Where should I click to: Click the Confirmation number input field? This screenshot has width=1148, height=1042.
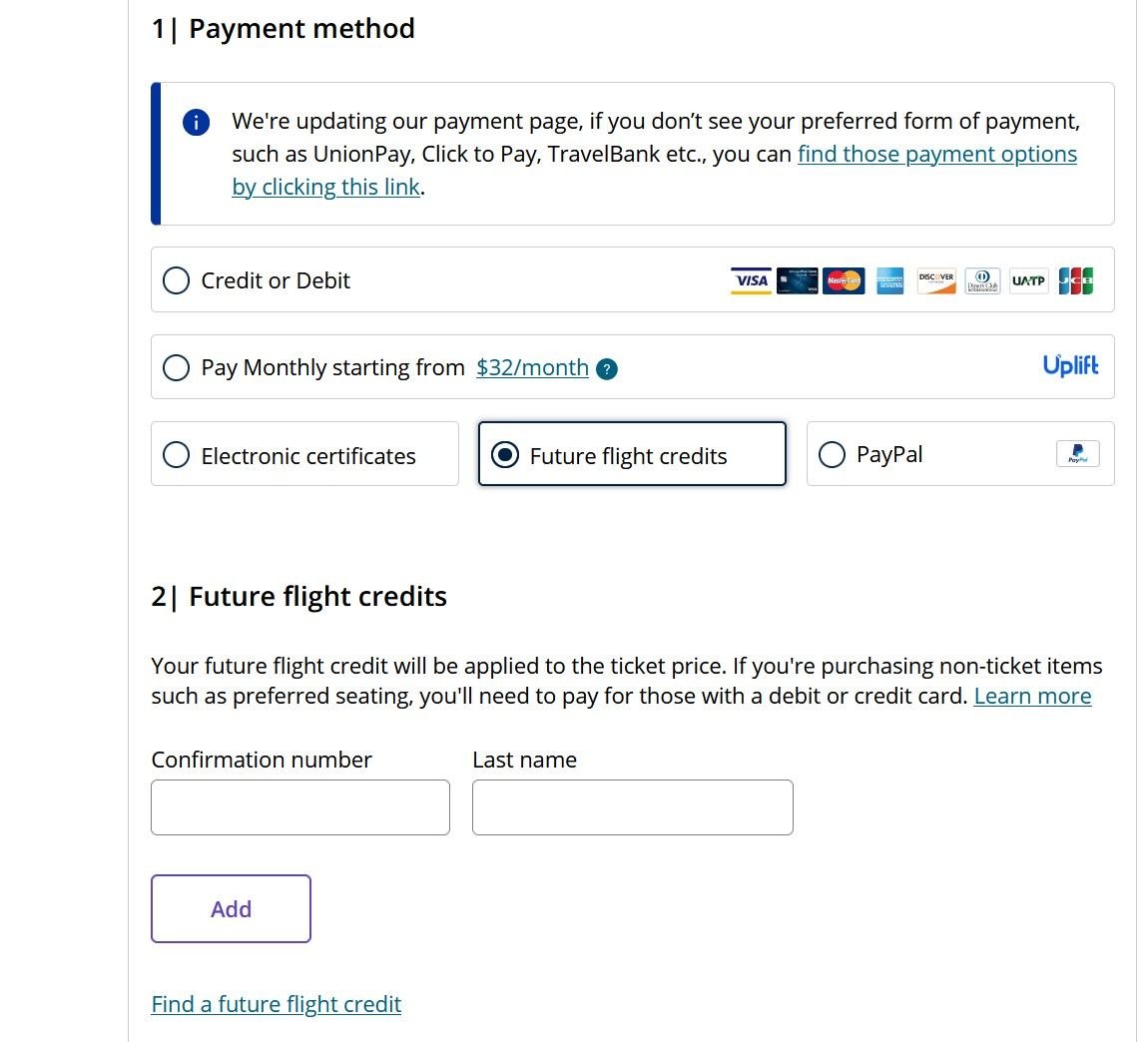click(300, 807)
